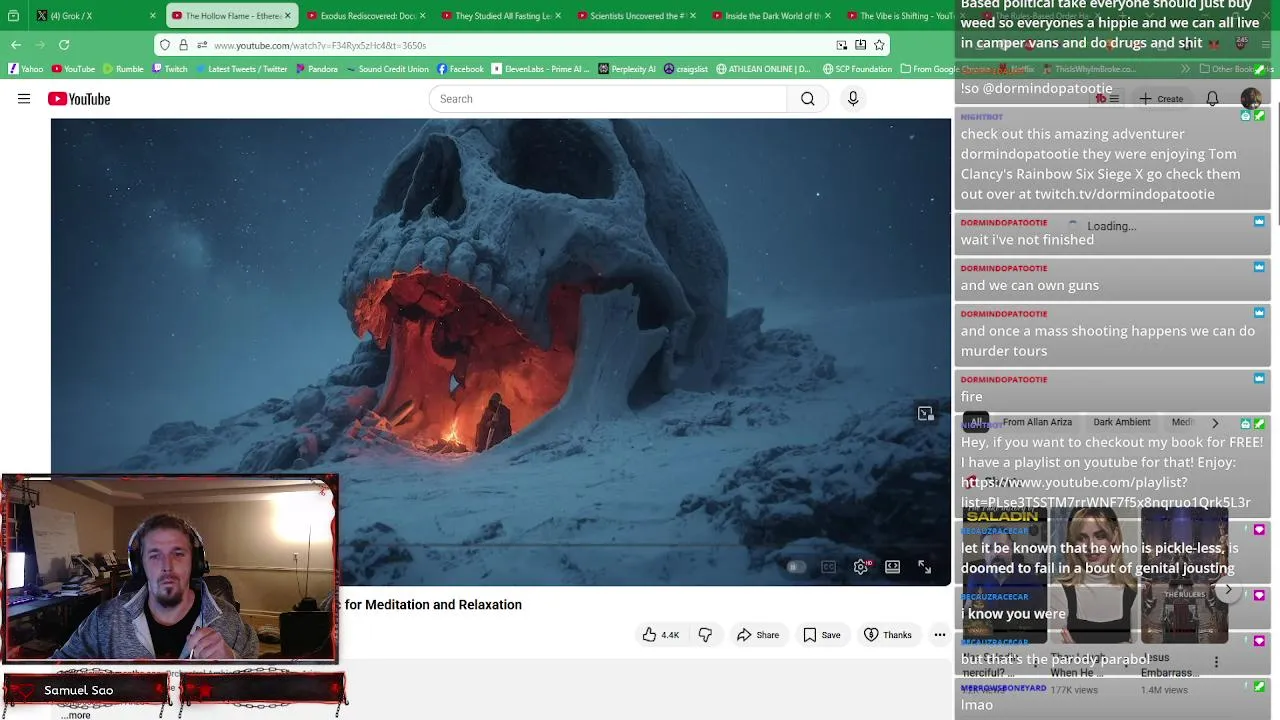1280x720 pixels.
Task: Open the more actions ellipsis under video
Action: coord(940,635)
